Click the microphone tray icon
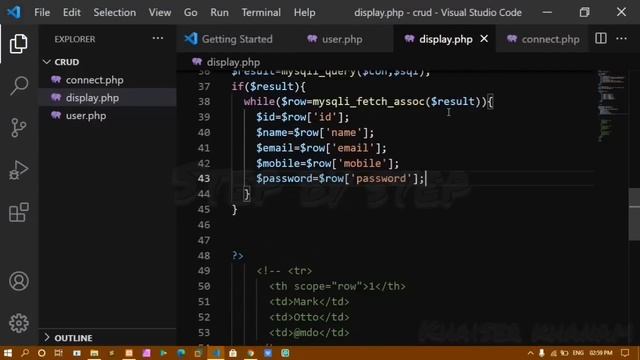The width and height of the screenshot is (640, 360). point(542,353)
